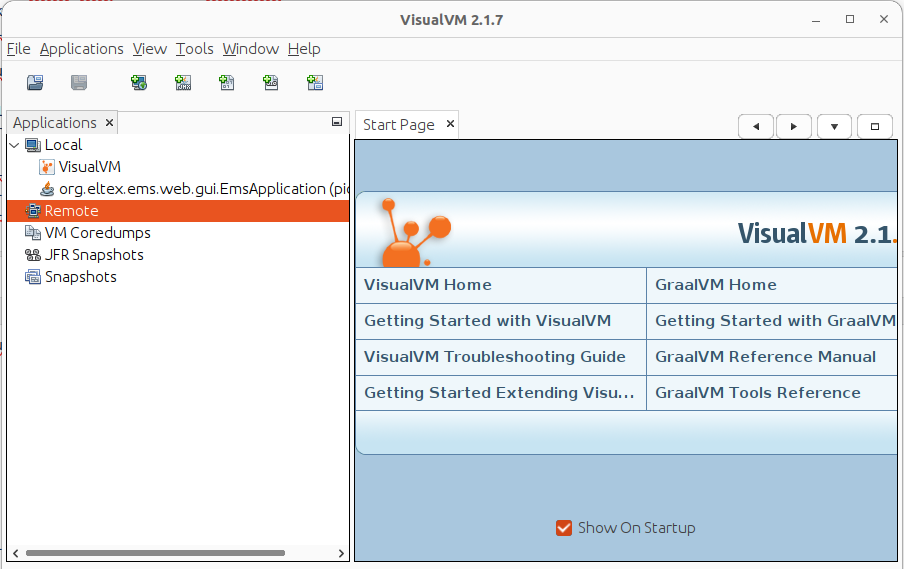904x569 pixels.
Task: Open the View menu
Action: (x=149, y=49)
